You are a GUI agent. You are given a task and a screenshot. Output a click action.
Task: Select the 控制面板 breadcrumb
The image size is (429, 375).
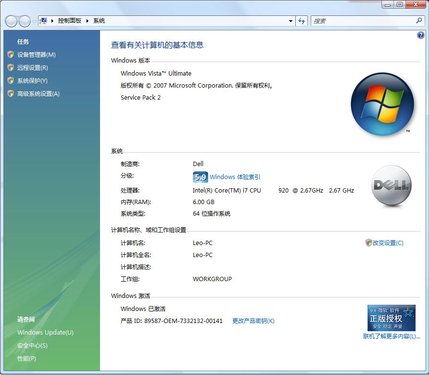70,21
